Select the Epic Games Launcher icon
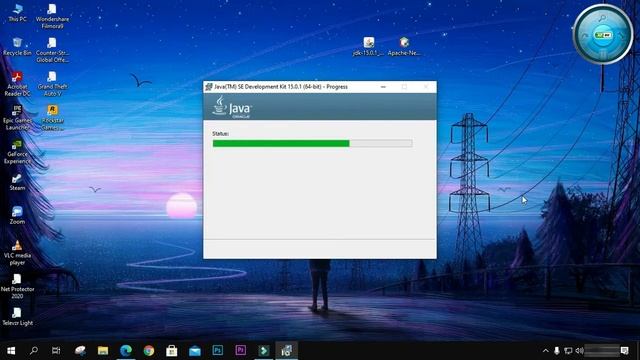The height and width of the screenshot is (360, 640). pos(17,118)
